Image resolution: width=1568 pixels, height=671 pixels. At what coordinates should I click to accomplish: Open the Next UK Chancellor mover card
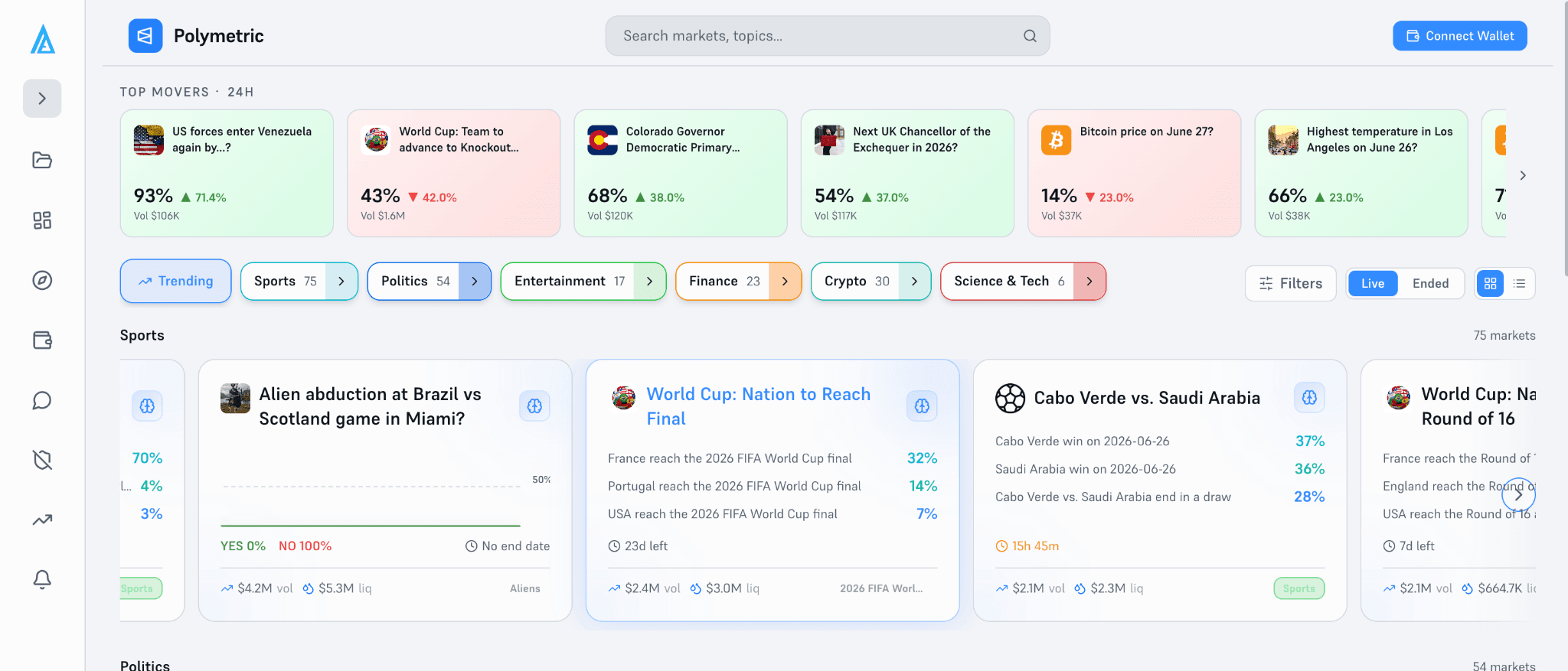(x=907, y=173)
